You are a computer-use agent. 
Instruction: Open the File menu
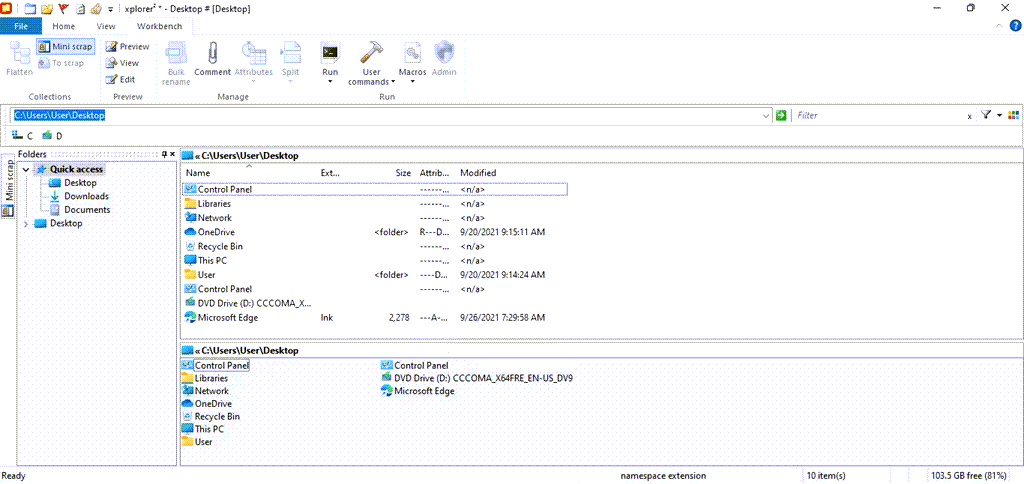tap(21, 26)
